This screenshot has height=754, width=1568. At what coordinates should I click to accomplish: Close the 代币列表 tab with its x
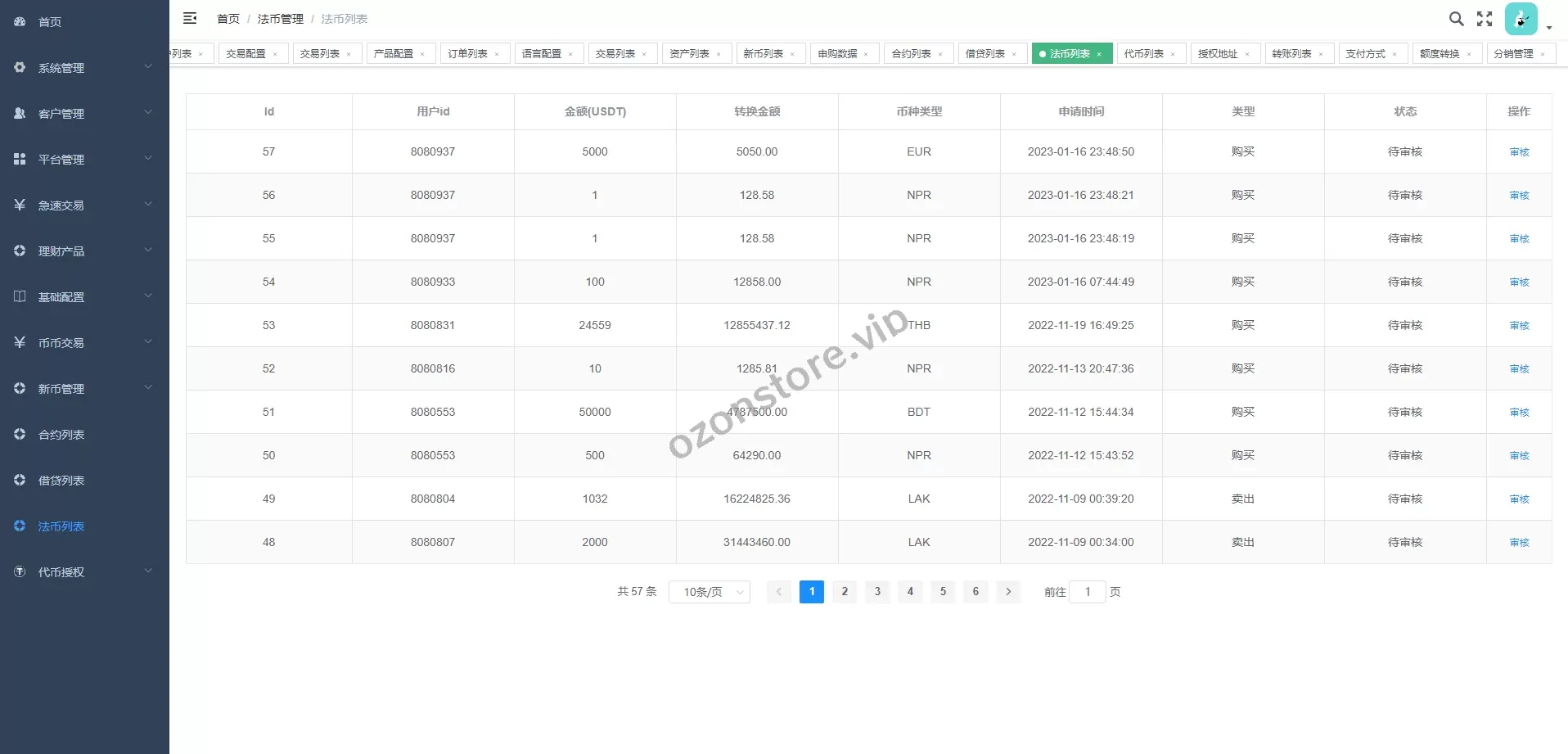[x=1173, y=54]
